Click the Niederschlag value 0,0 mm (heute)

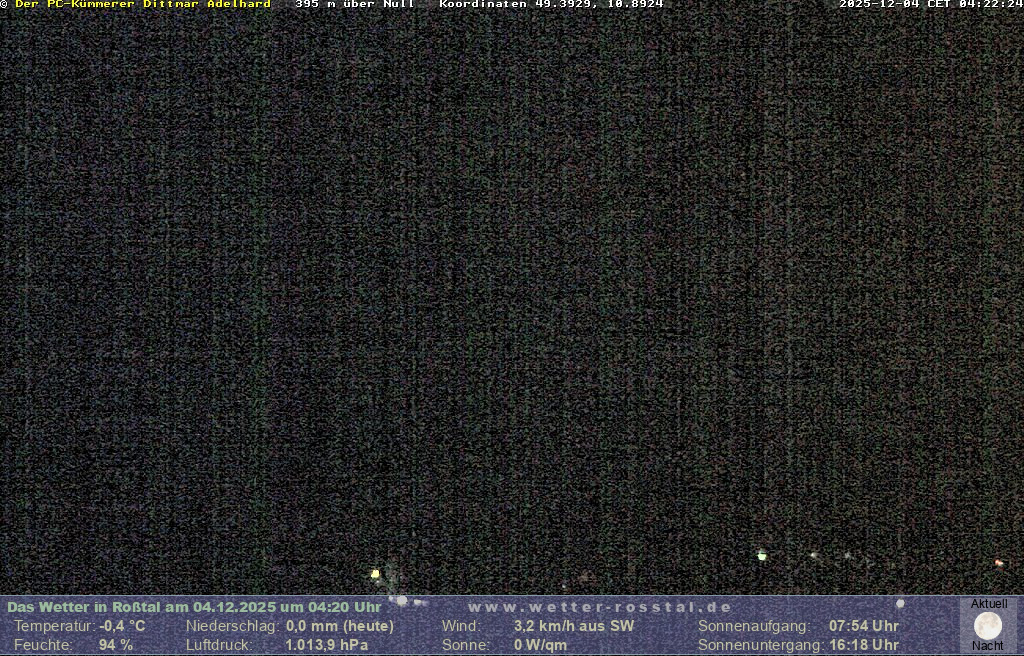pyautogui.click(x=340, y=626)
